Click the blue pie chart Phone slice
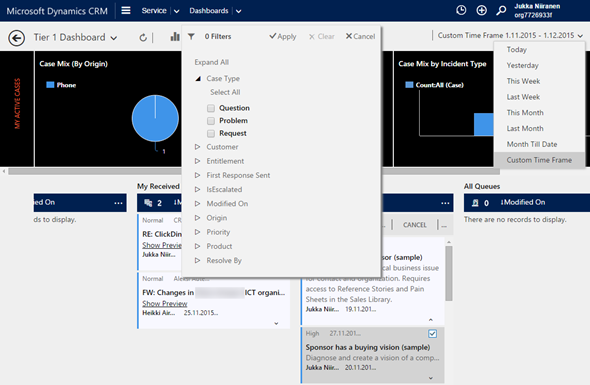Screen dimensions: 590x385 [155, 118]
